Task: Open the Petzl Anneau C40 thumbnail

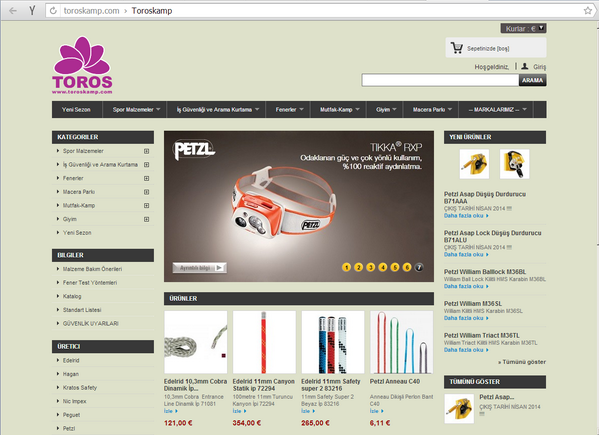Action: pos(401,342)
